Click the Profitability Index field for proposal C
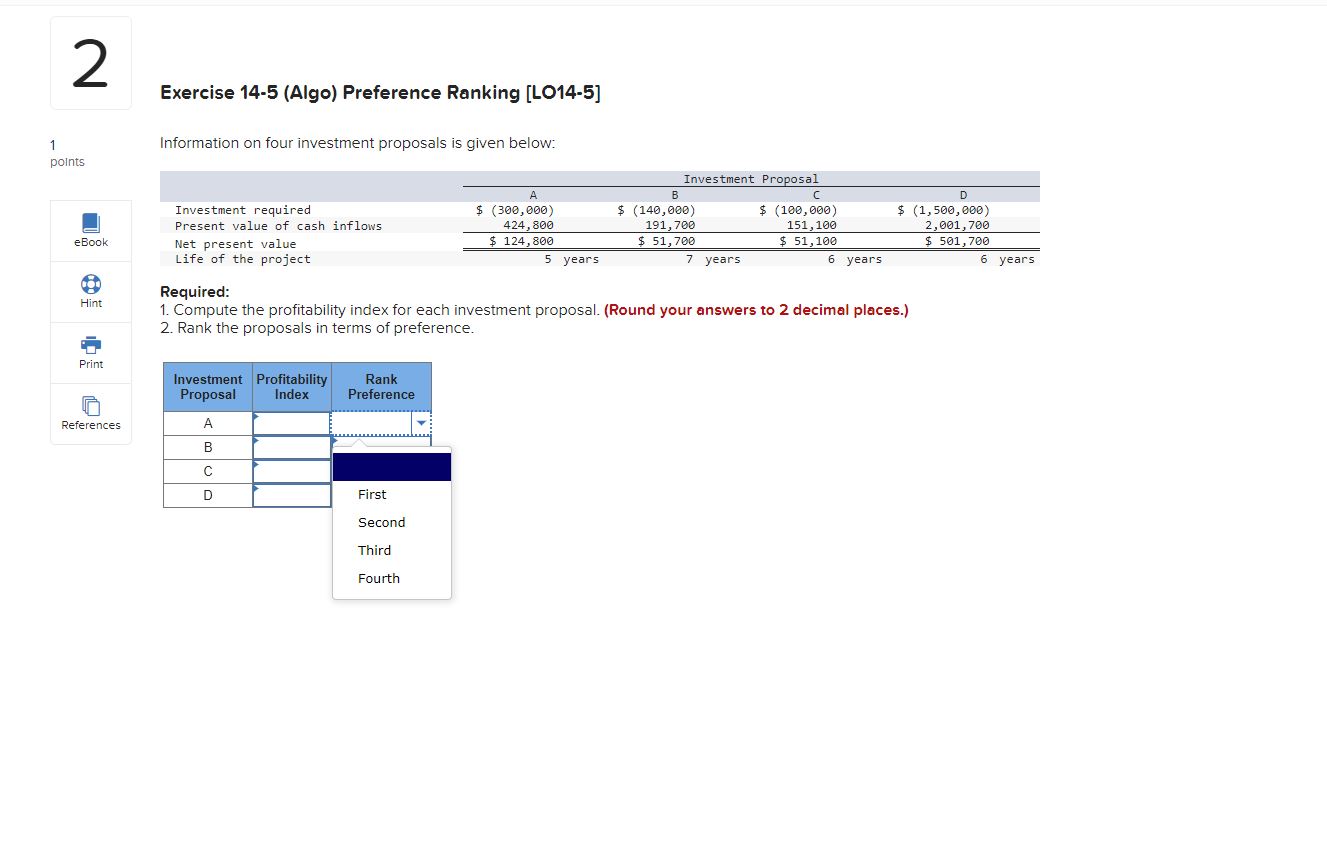Image resolution: width=1327 pixels, height=842 pixels. coord(292,471)
